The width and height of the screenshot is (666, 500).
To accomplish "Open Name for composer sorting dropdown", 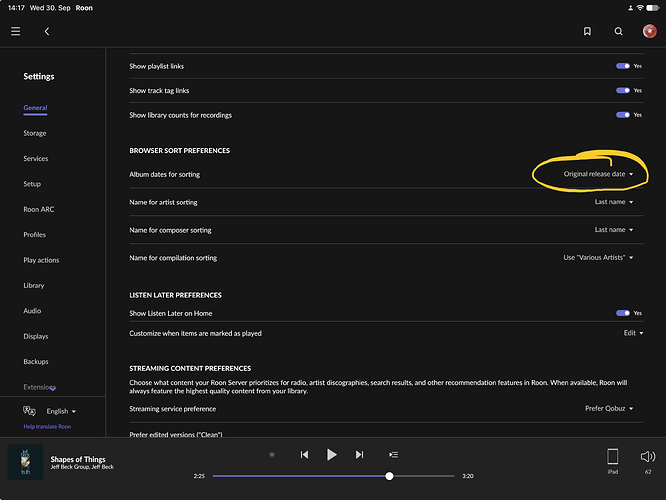I will point(614,229).
